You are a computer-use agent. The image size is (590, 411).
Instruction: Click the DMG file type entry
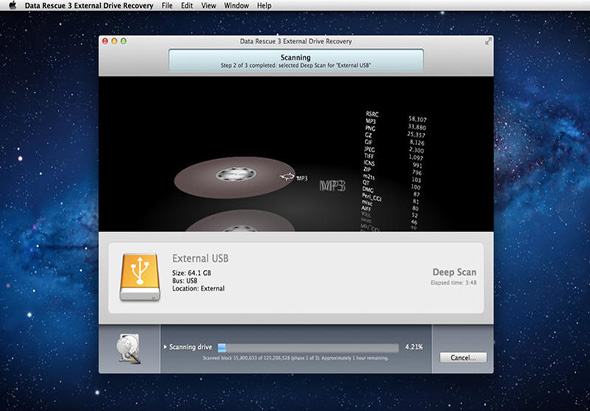pyautogui.click(x=368, y=190)
